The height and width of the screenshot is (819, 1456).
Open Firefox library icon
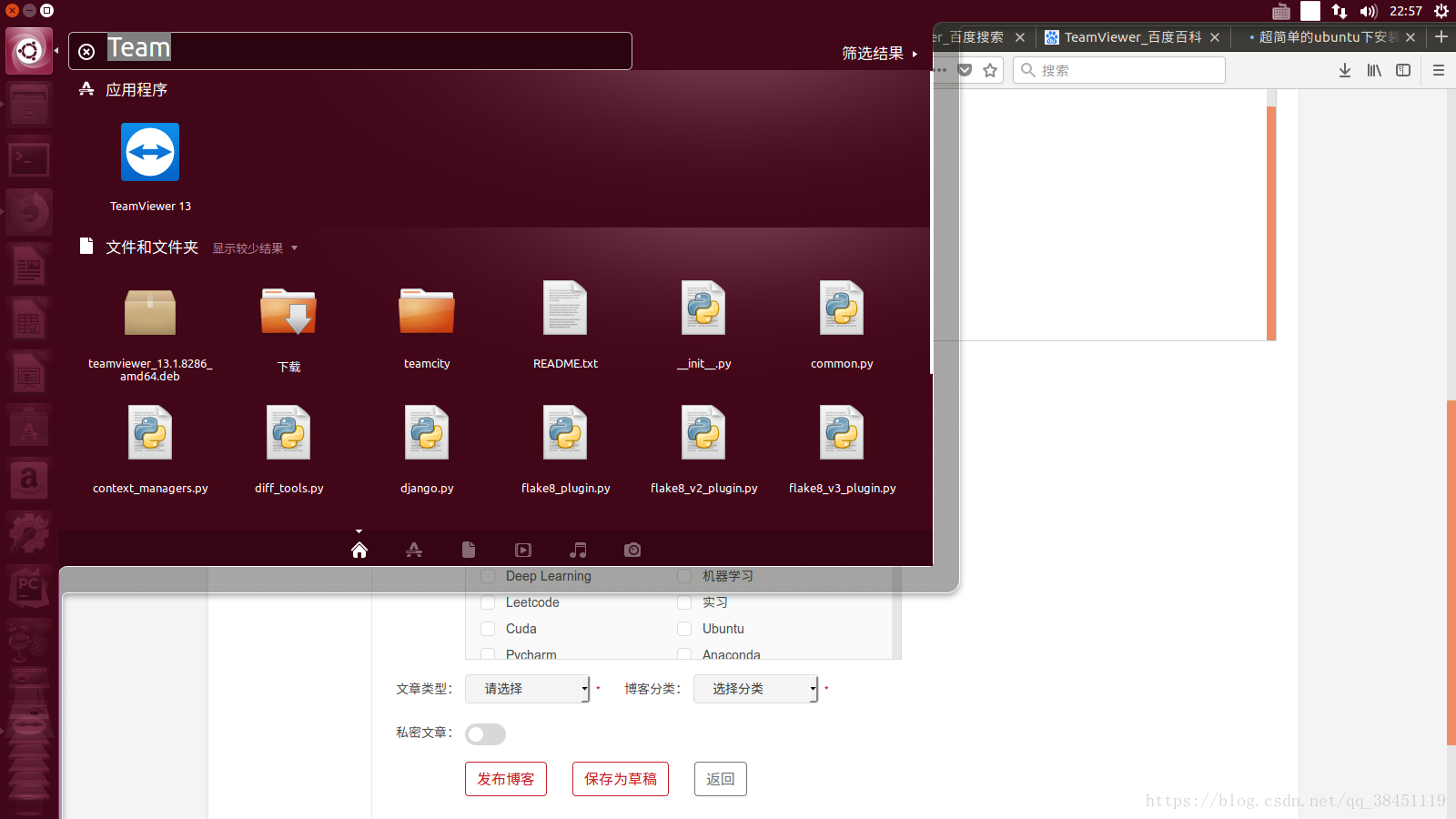(1374, 70)
